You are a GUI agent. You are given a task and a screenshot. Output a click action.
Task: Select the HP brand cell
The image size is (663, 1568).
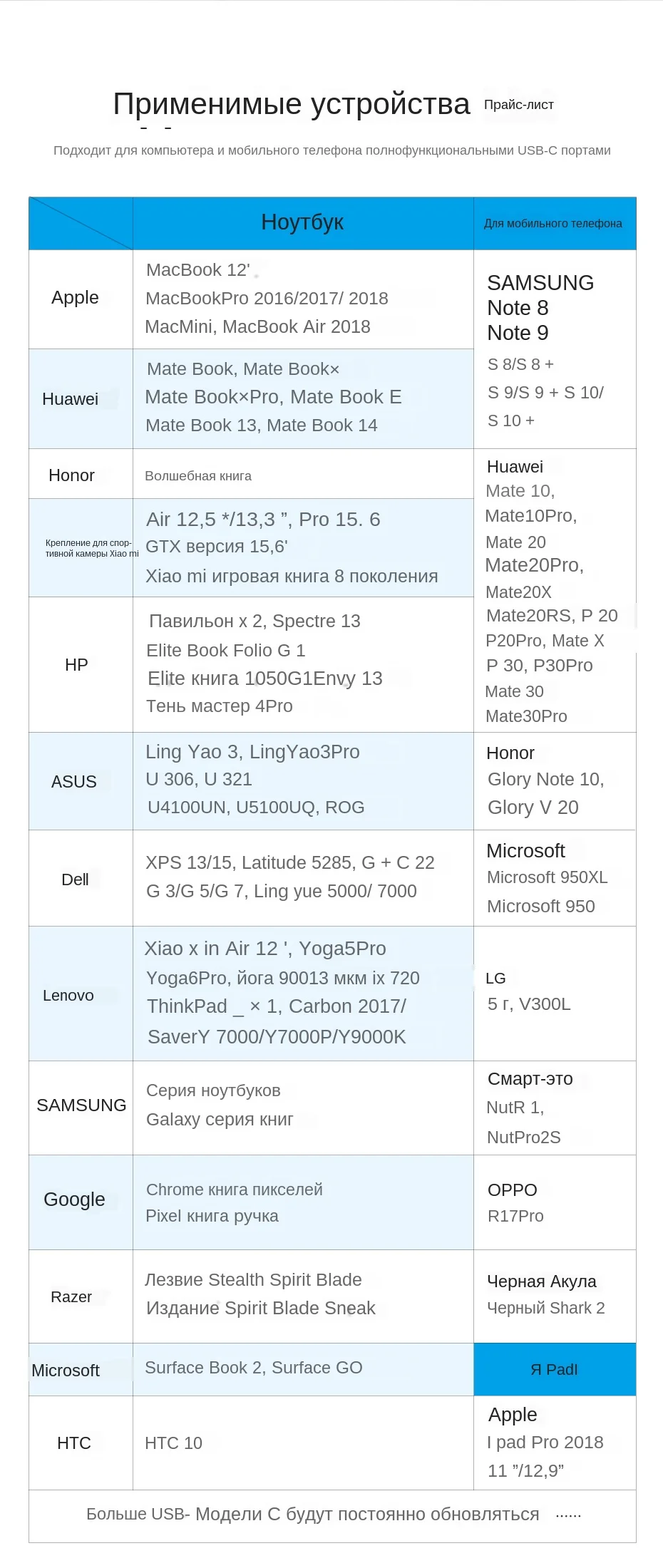(76, 665)
